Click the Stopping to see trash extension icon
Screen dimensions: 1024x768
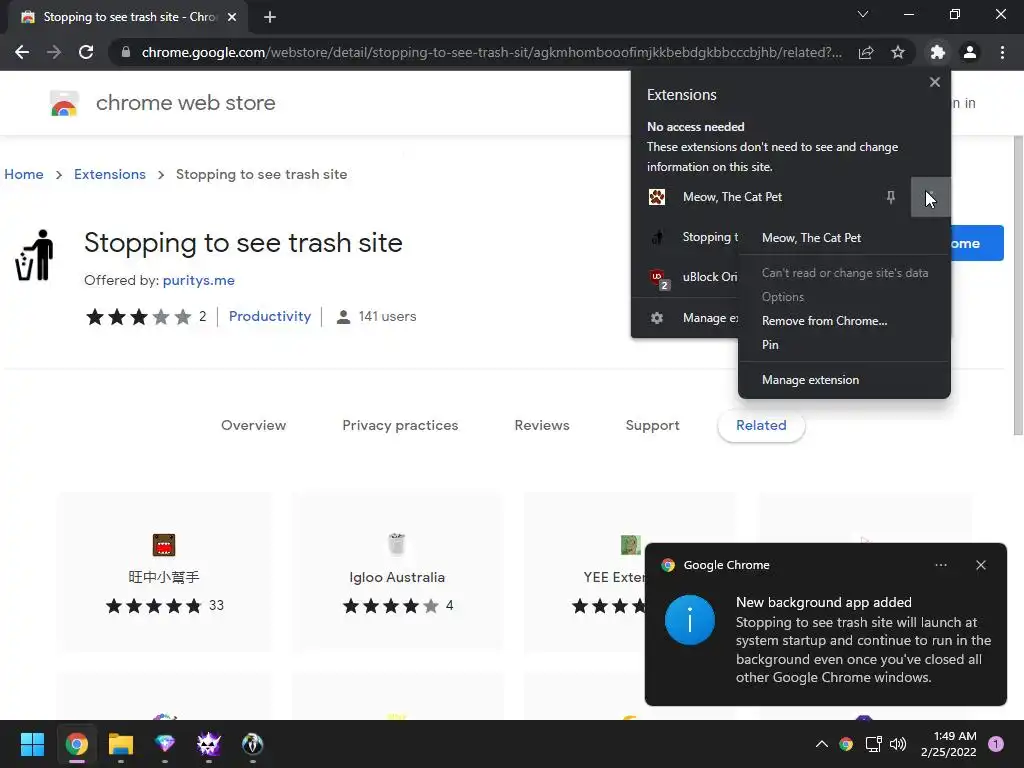point(657,237)
